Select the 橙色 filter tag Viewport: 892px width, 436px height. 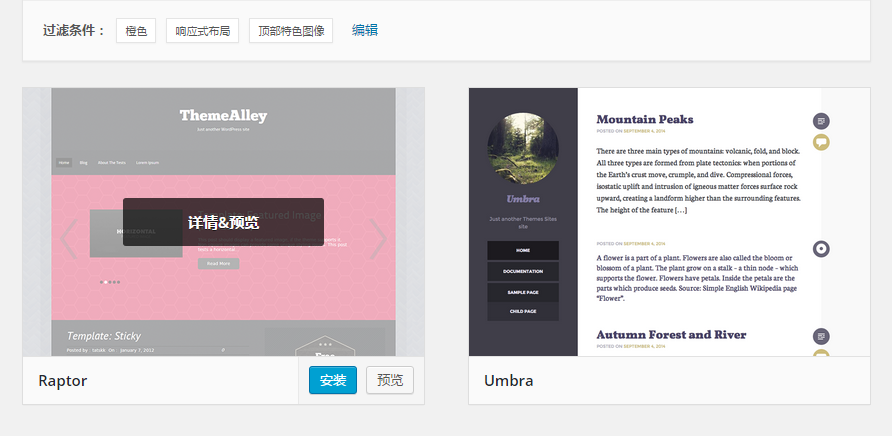[x=136, y=31]
